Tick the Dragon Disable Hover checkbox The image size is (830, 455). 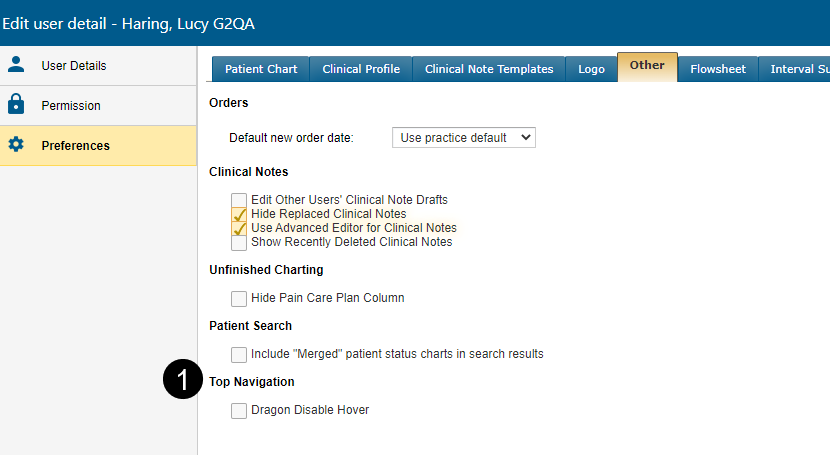239,410
